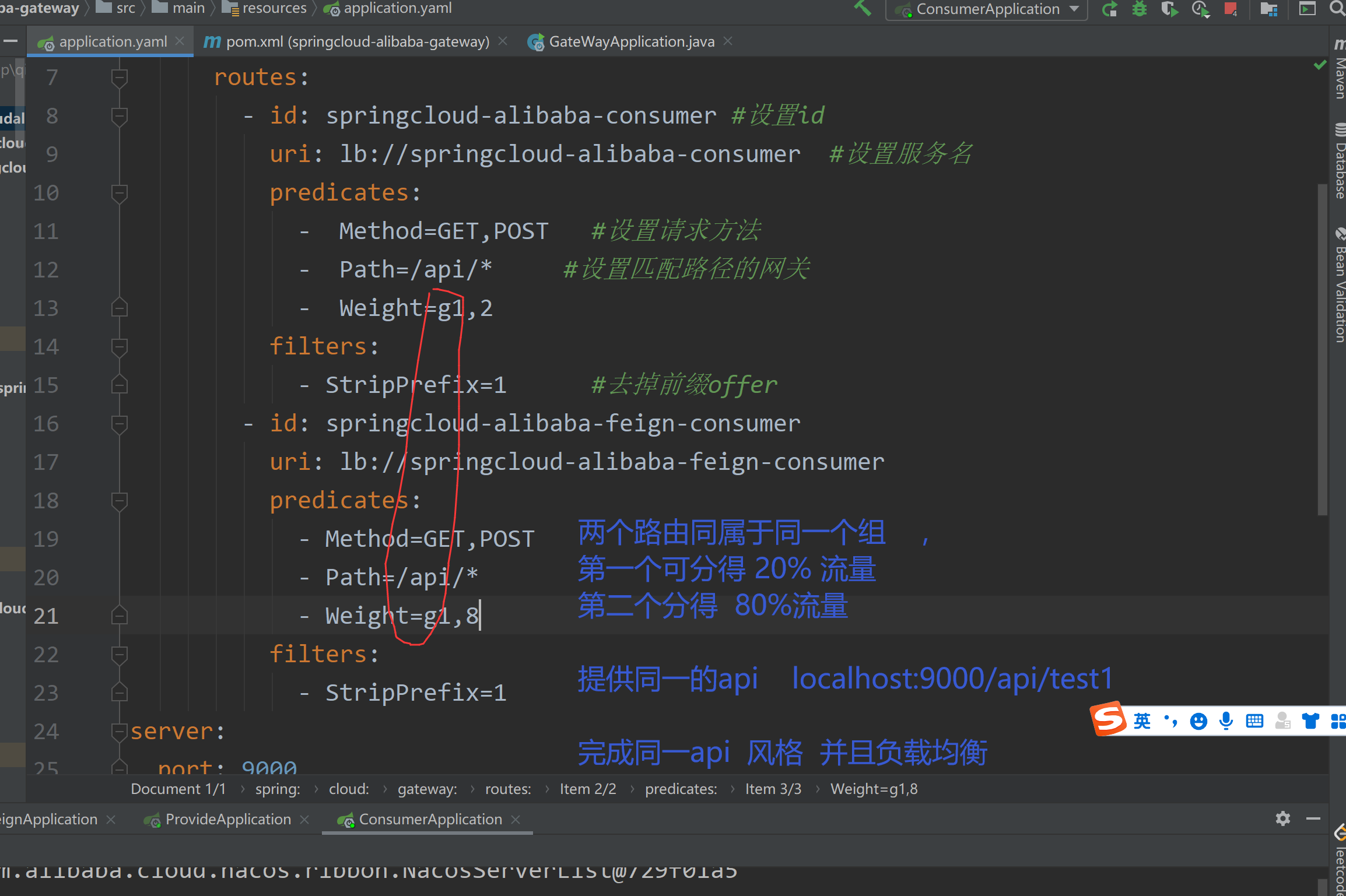Stop running processes with the red square
1346x896 pixels.
(x=1231, y=9)
